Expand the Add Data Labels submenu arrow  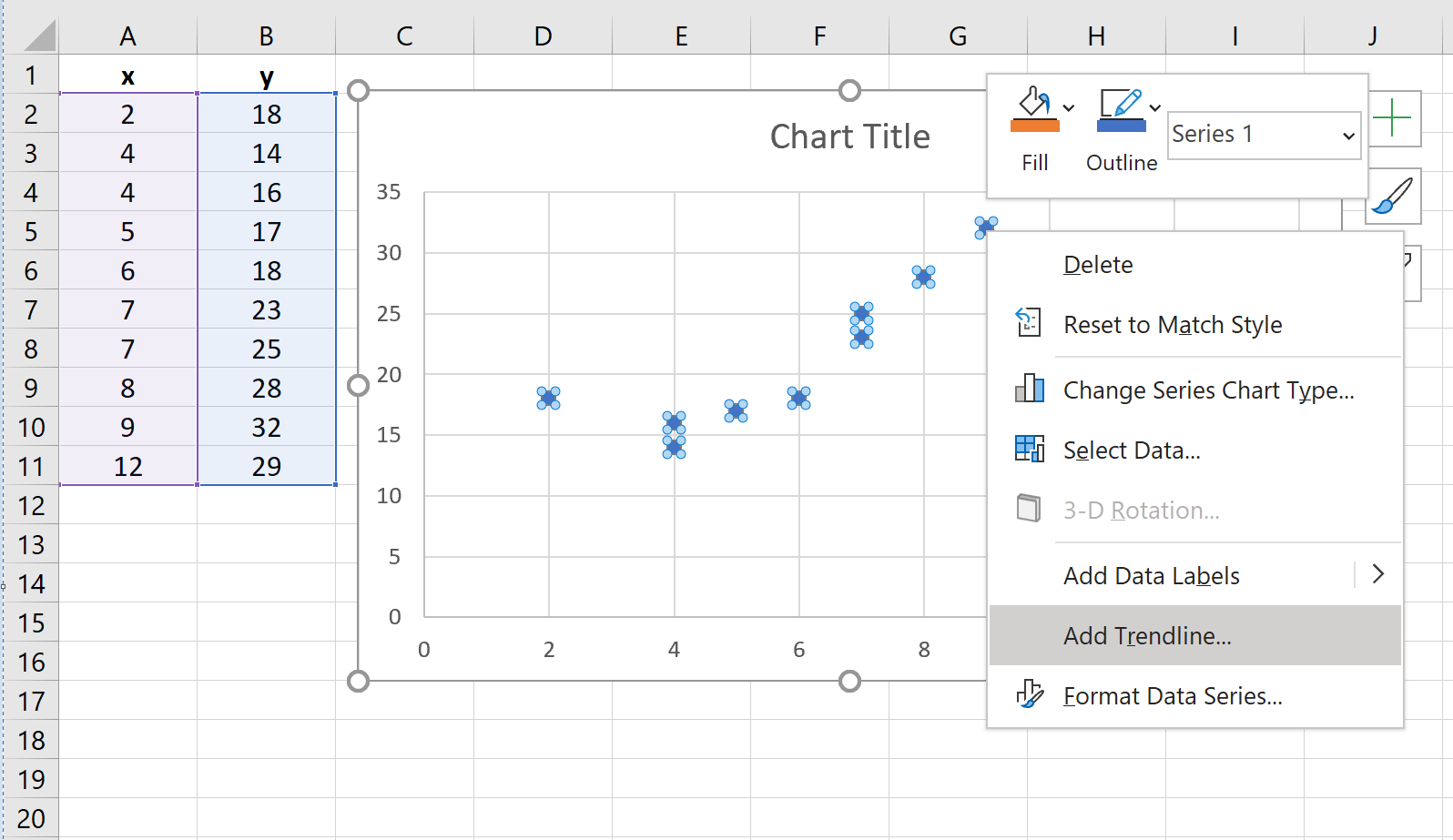1377,574
